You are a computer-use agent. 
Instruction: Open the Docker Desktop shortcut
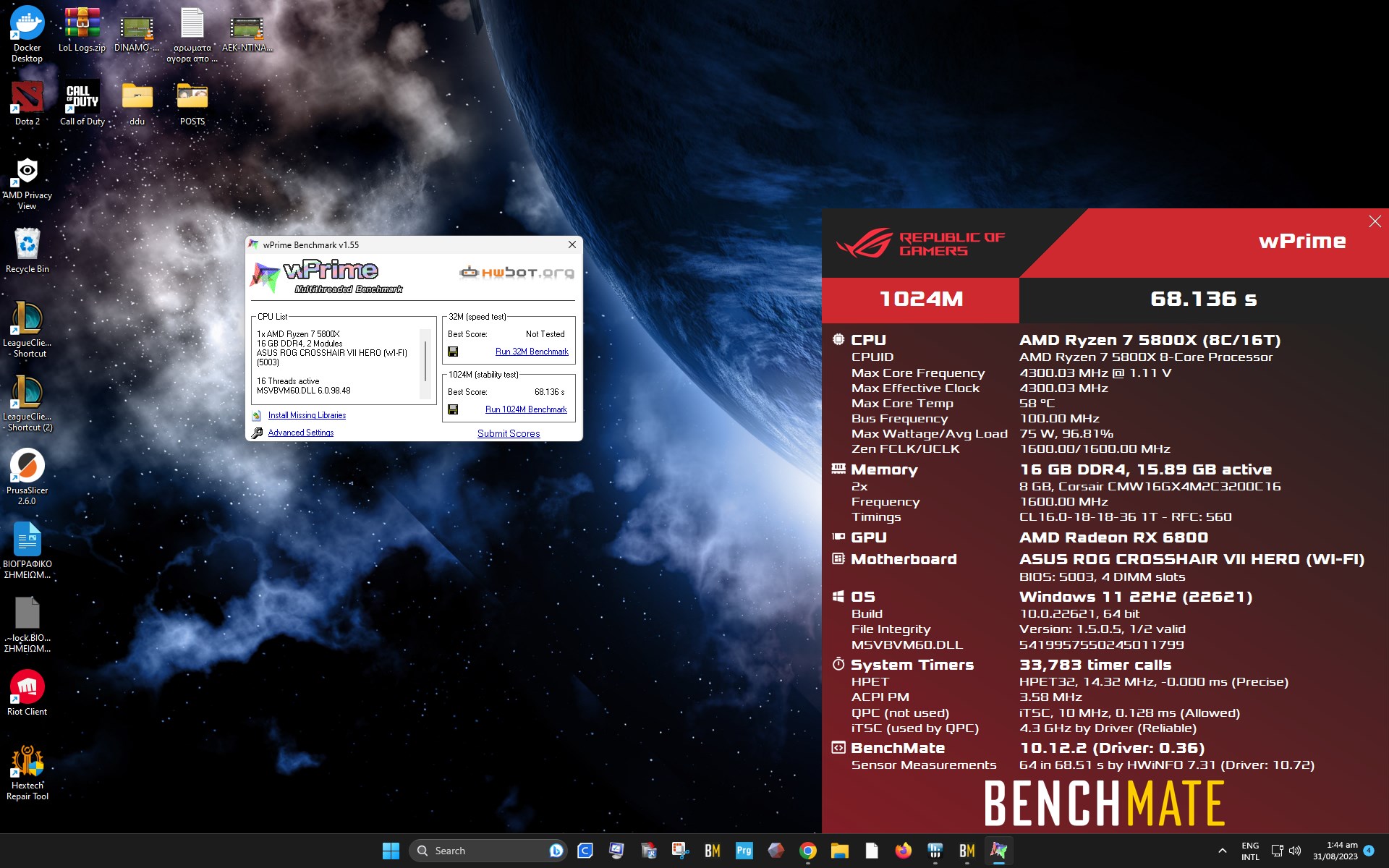(27, 34)
